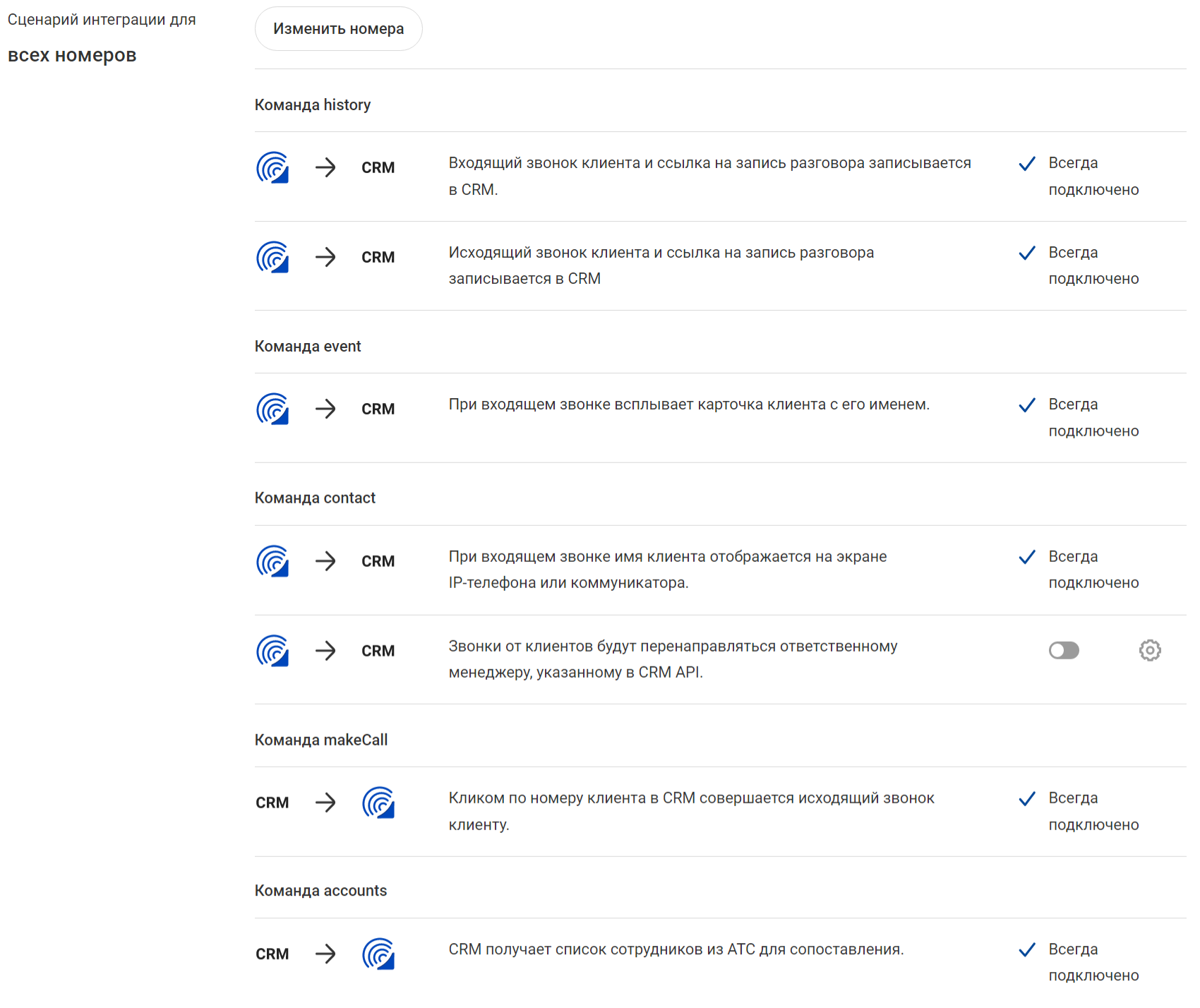Click the checkmark for incoming call recording

coord(1027,164)
